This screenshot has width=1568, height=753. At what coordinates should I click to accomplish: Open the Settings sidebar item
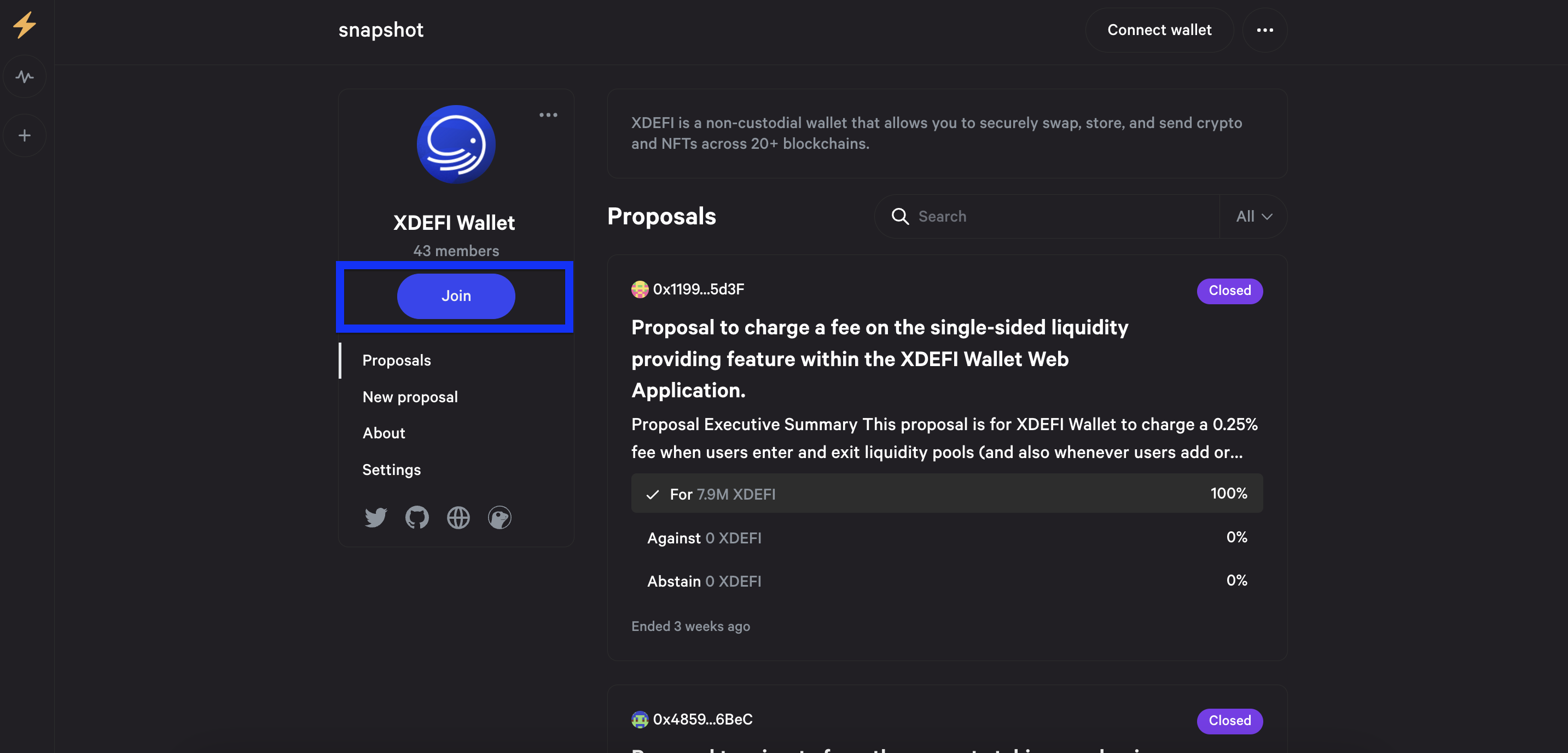click(x=391, y=470)
